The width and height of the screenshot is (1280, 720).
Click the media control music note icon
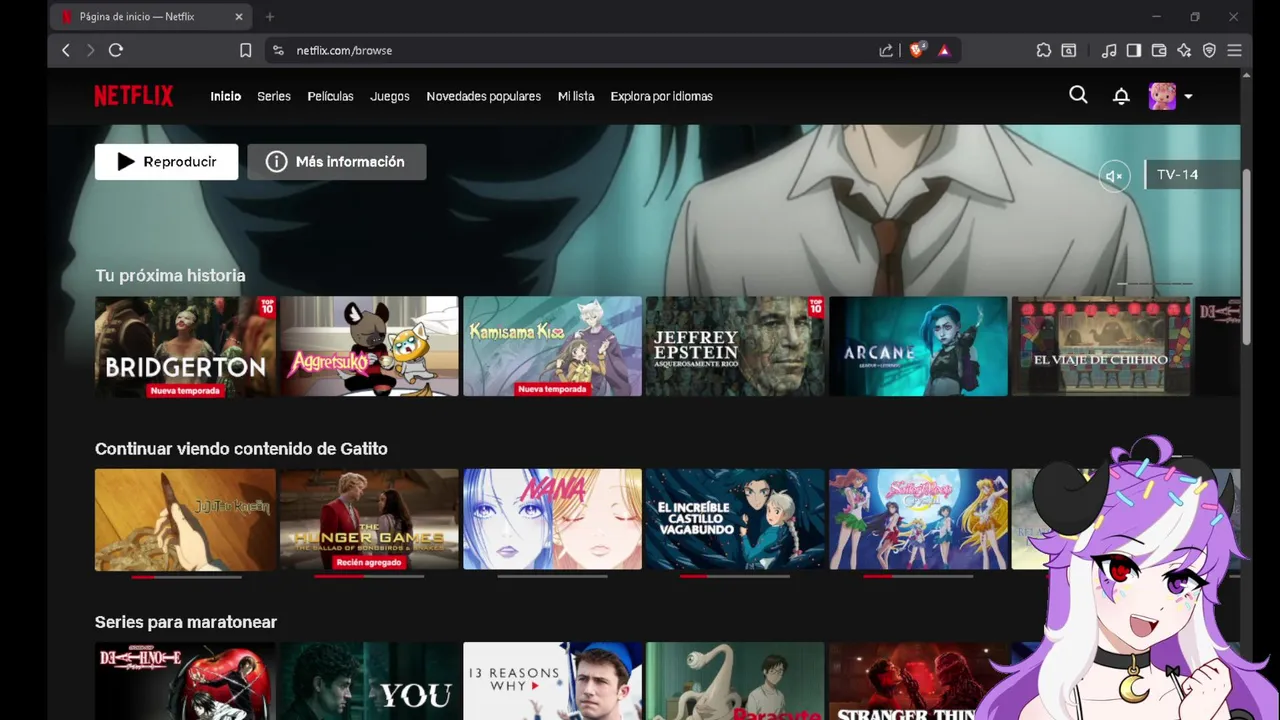pos(1109,50)
